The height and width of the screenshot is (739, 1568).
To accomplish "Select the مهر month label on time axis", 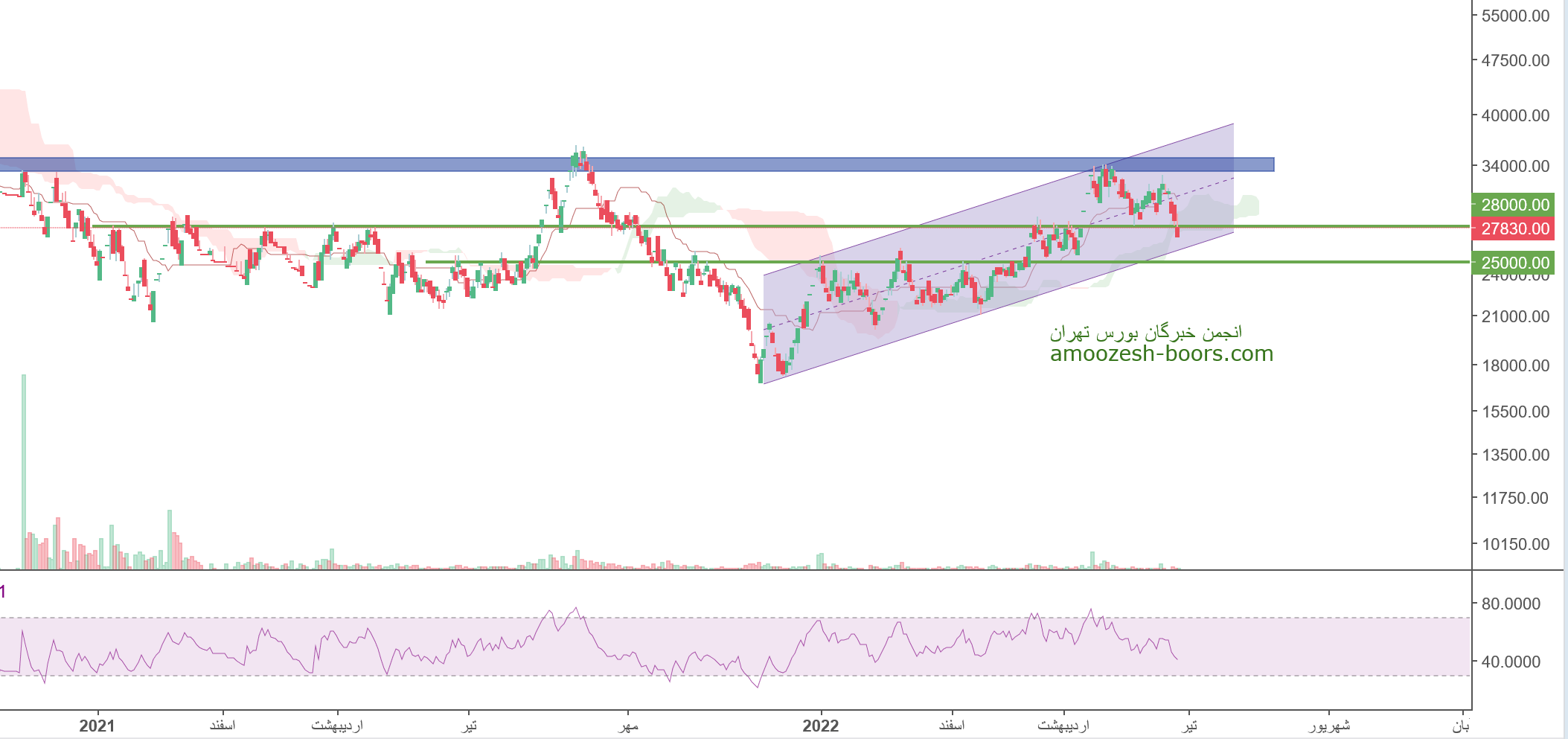I will pyautogui.click(x=628, y=726).
